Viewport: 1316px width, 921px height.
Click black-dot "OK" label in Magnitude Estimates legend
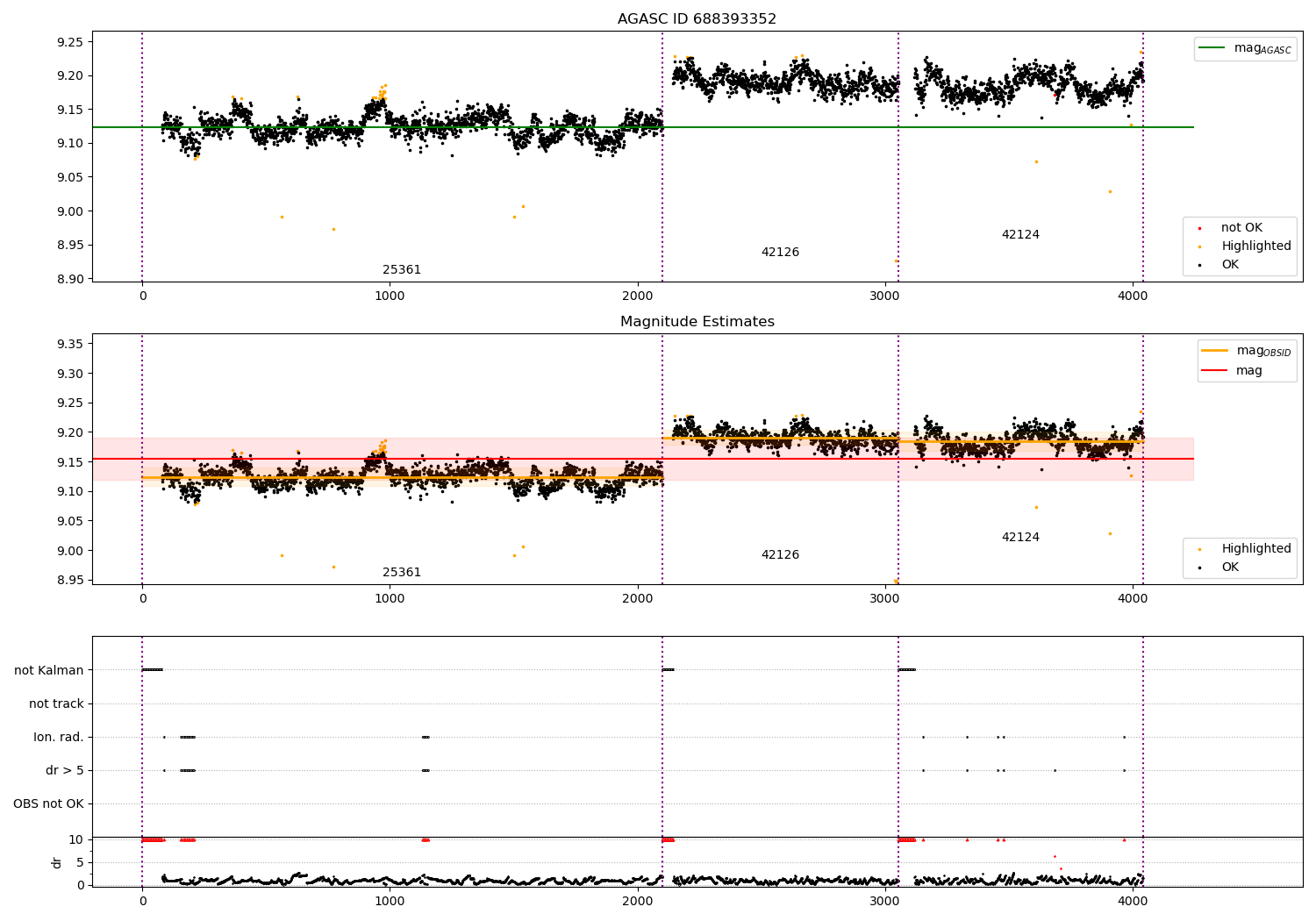[1230, 567]
